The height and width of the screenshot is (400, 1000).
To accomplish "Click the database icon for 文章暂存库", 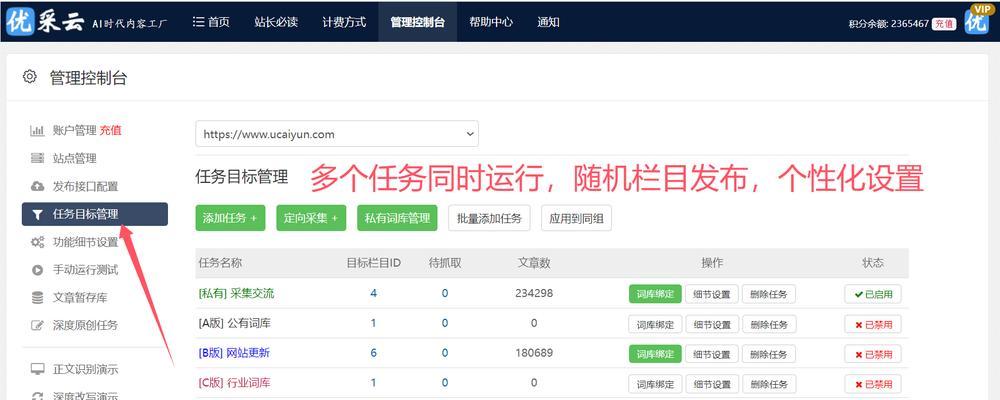I will (38, 297).
